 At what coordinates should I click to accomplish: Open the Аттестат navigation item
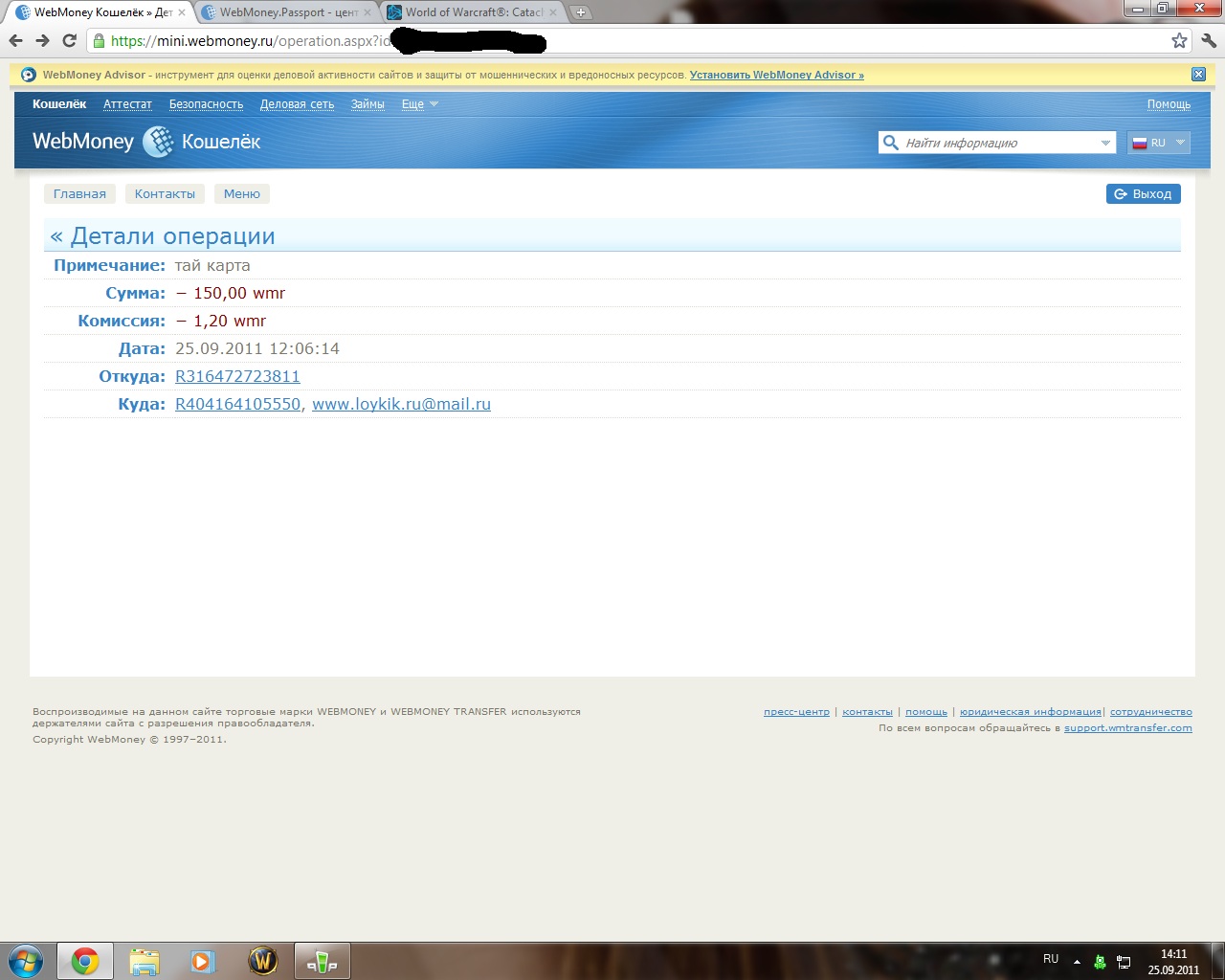click(128, 104)
